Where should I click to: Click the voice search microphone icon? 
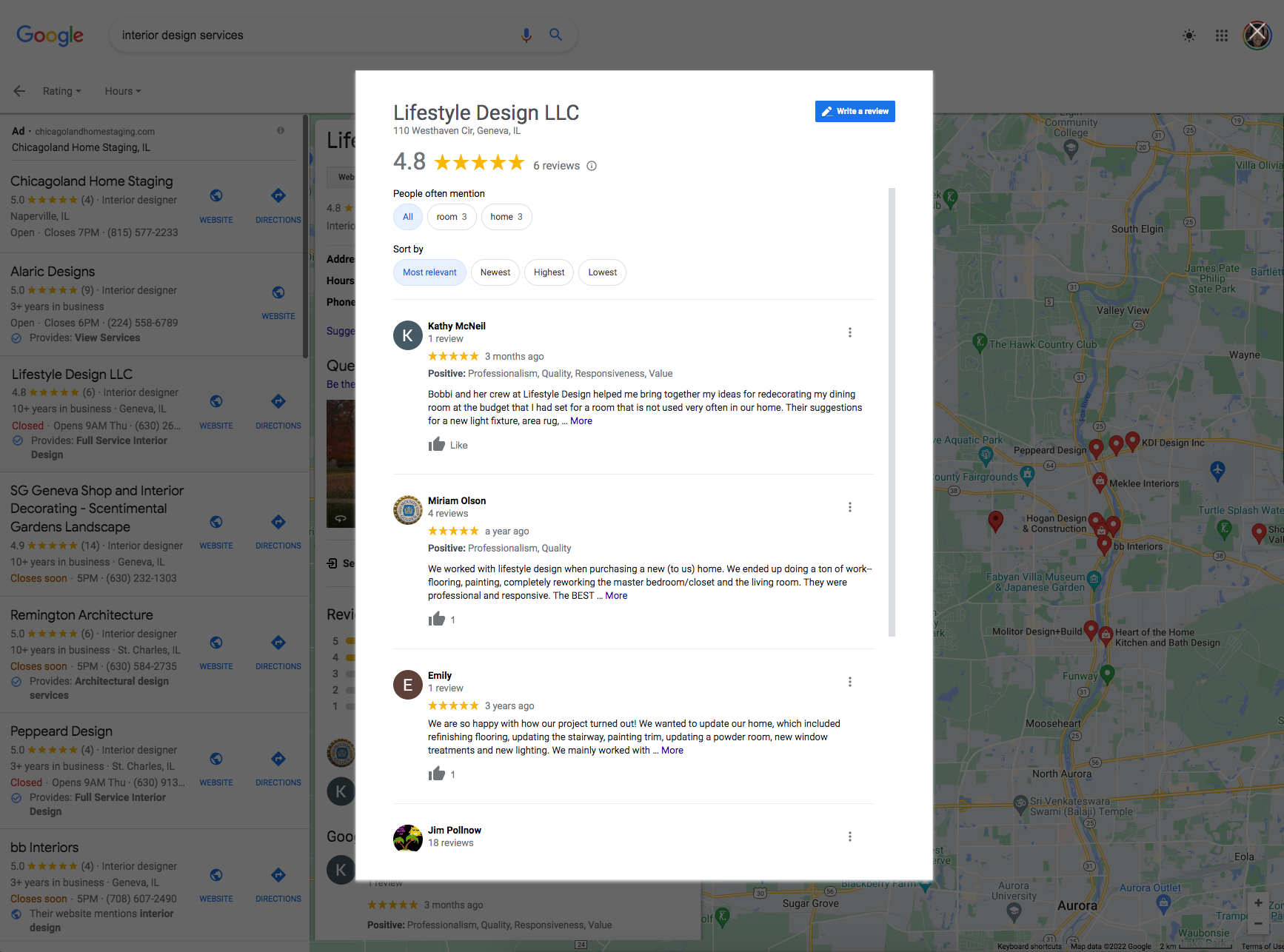(526, 35)
